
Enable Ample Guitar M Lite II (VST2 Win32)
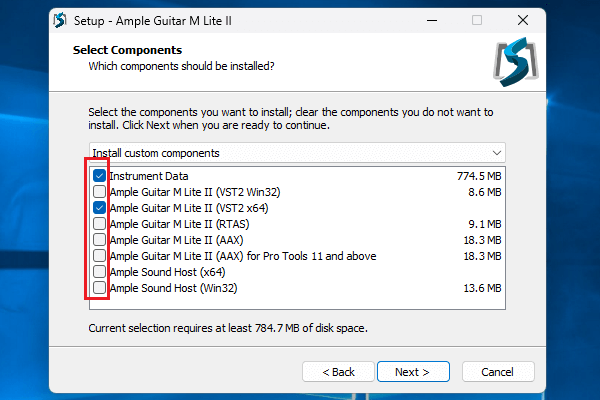(99, 192)
